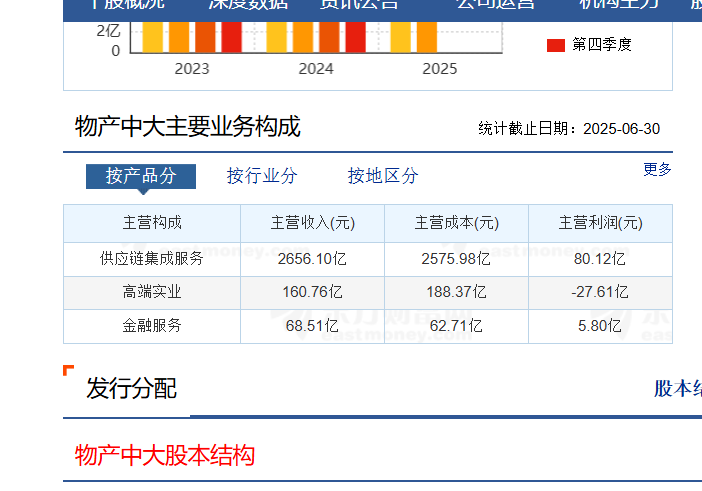Switch to the 按产品分 tab
The width and height of the screenshot is (702, 491).
pyautogui.click(x=141, y=176)
